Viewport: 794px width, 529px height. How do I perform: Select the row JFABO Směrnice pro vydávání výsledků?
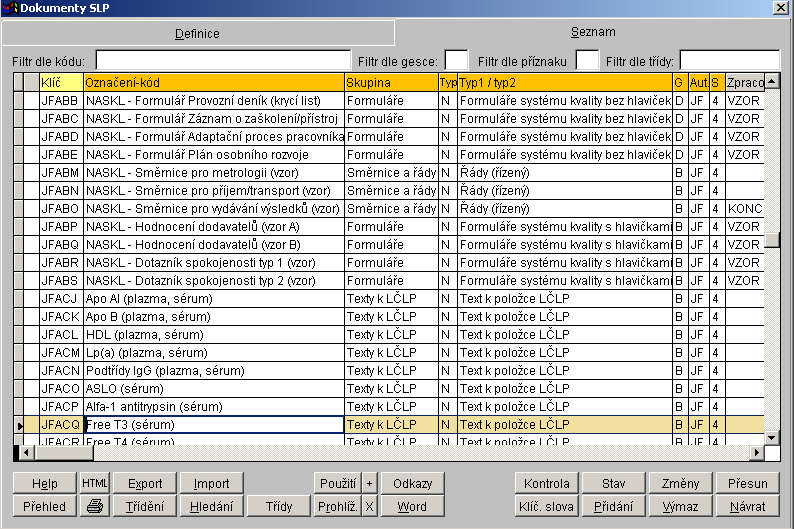click(x=214, y=208)
